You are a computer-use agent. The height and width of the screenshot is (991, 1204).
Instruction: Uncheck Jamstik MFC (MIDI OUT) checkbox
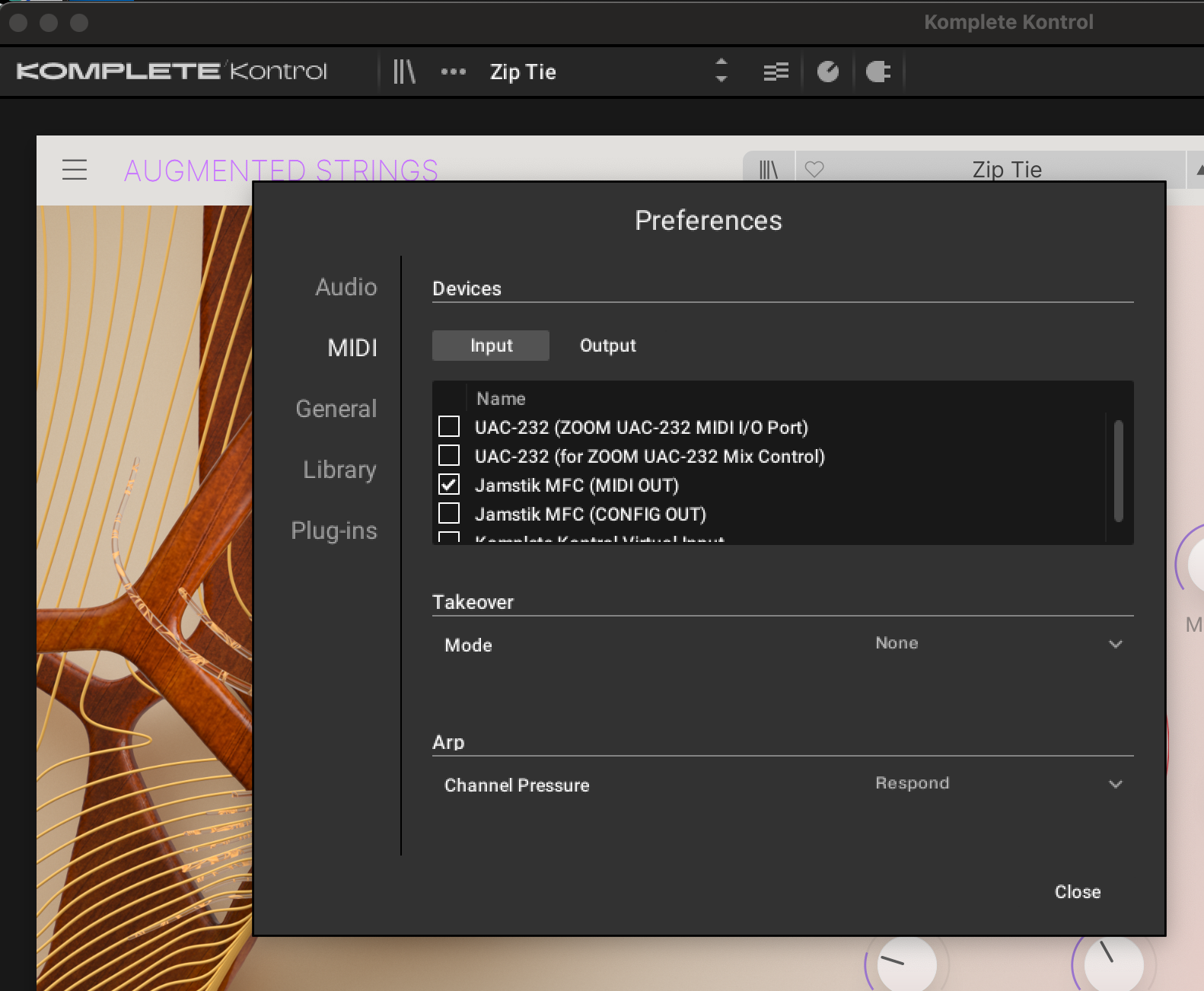pyautogui.click(x=449, y=484)
